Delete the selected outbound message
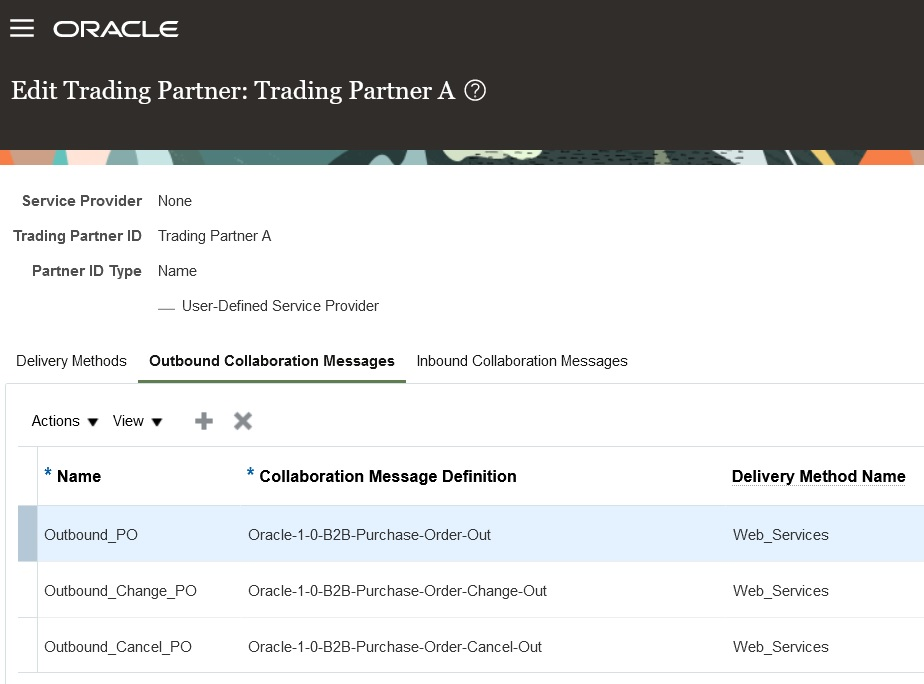924x684 pixels. [x=243, y=421]
